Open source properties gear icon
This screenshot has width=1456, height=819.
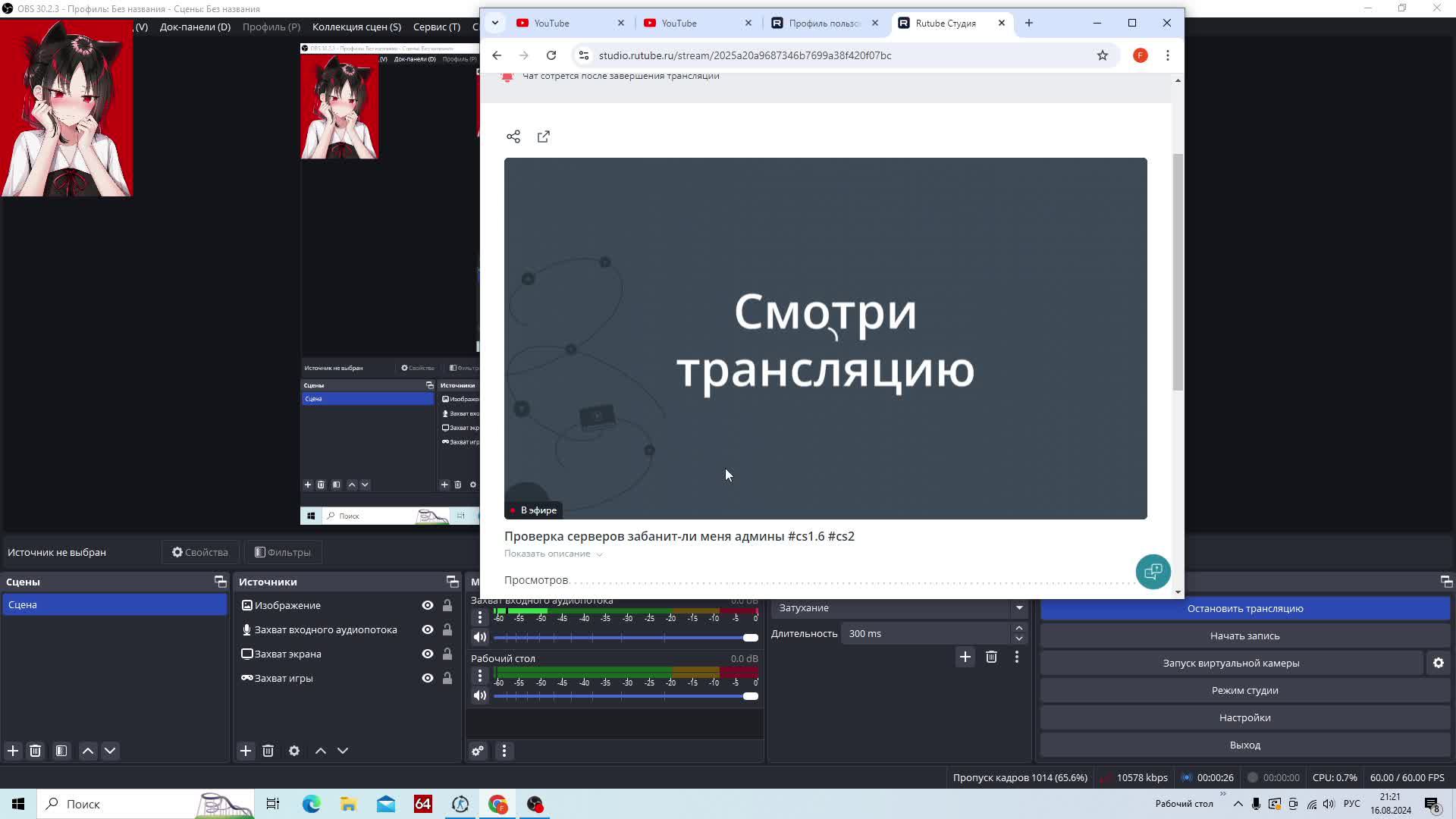294,751
